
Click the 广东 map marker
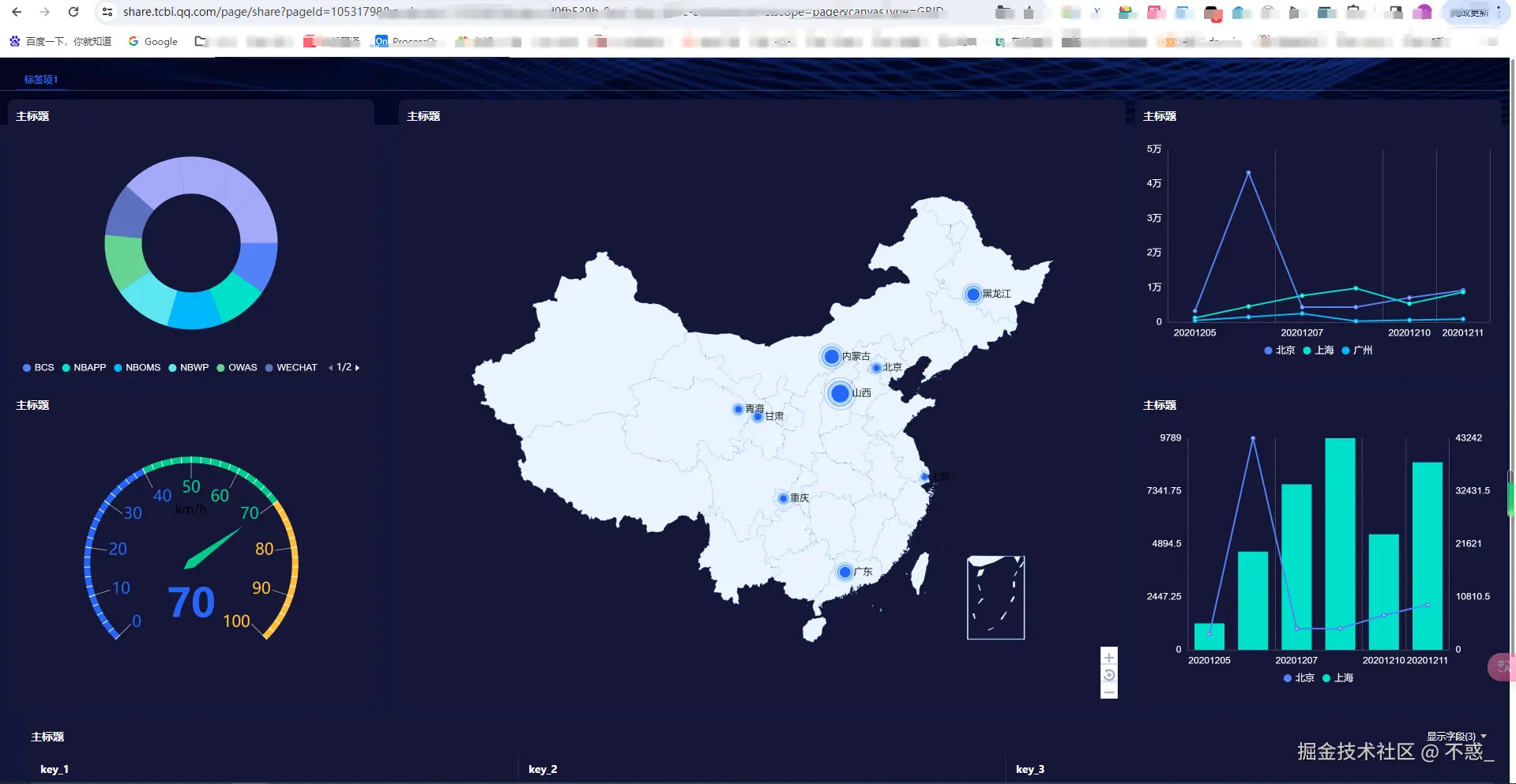click(x=845, y=572)
